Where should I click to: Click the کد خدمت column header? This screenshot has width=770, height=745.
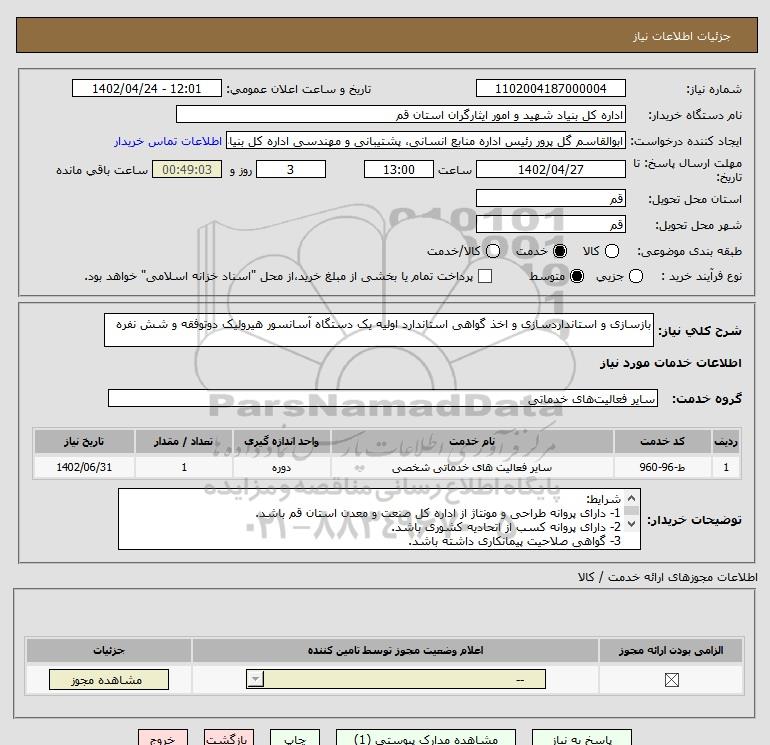click(x=662, y=441)
